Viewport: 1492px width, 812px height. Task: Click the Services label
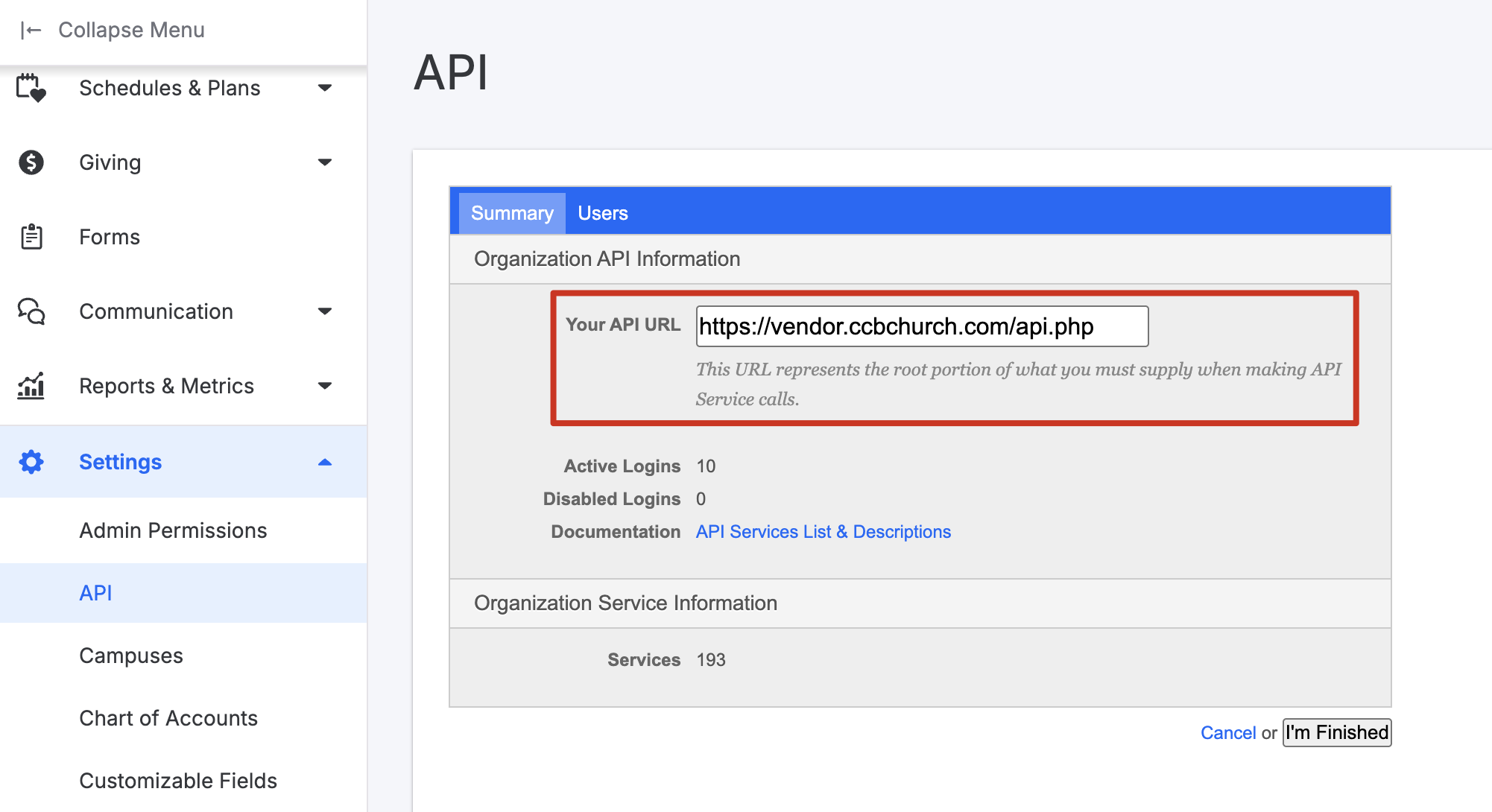644,660
